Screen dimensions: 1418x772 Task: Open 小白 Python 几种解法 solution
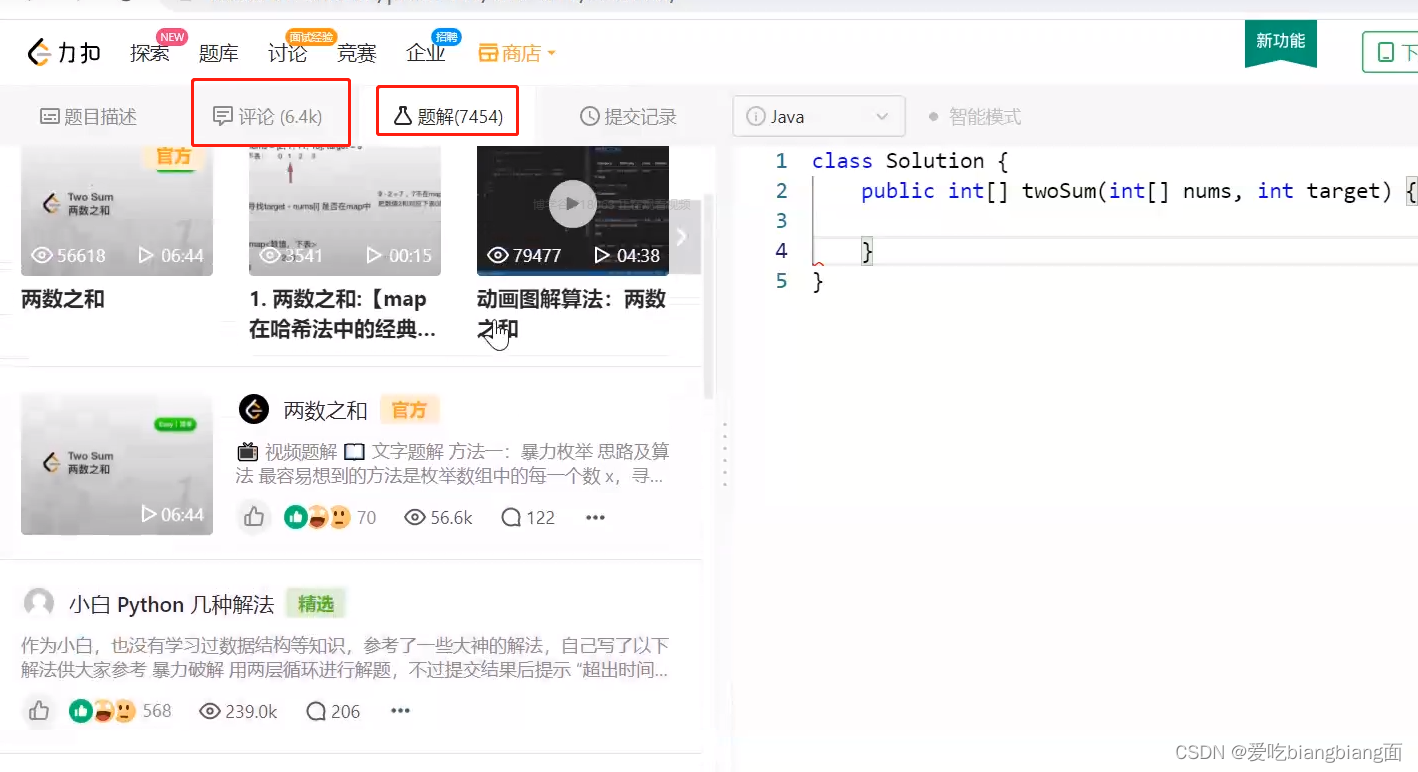coord(171,605)
